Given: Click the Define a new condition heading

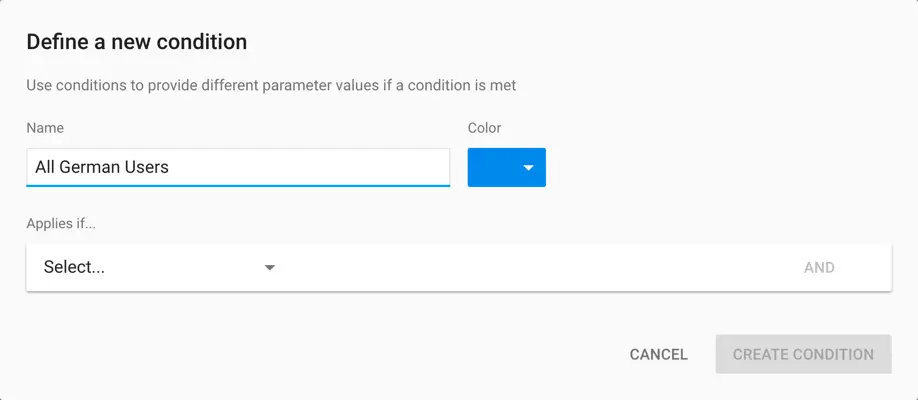Looking at the screenshot, I should (136, 42).
